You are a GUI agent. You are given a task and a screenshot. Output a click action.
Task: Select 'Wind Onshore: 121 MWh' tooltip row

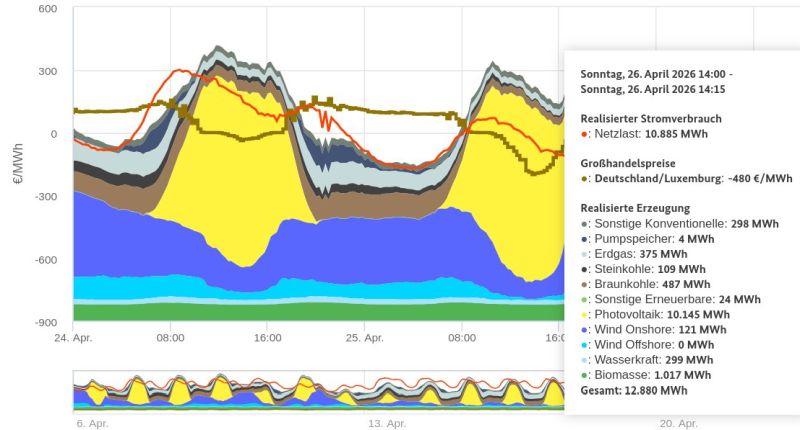tap(654, 330)
